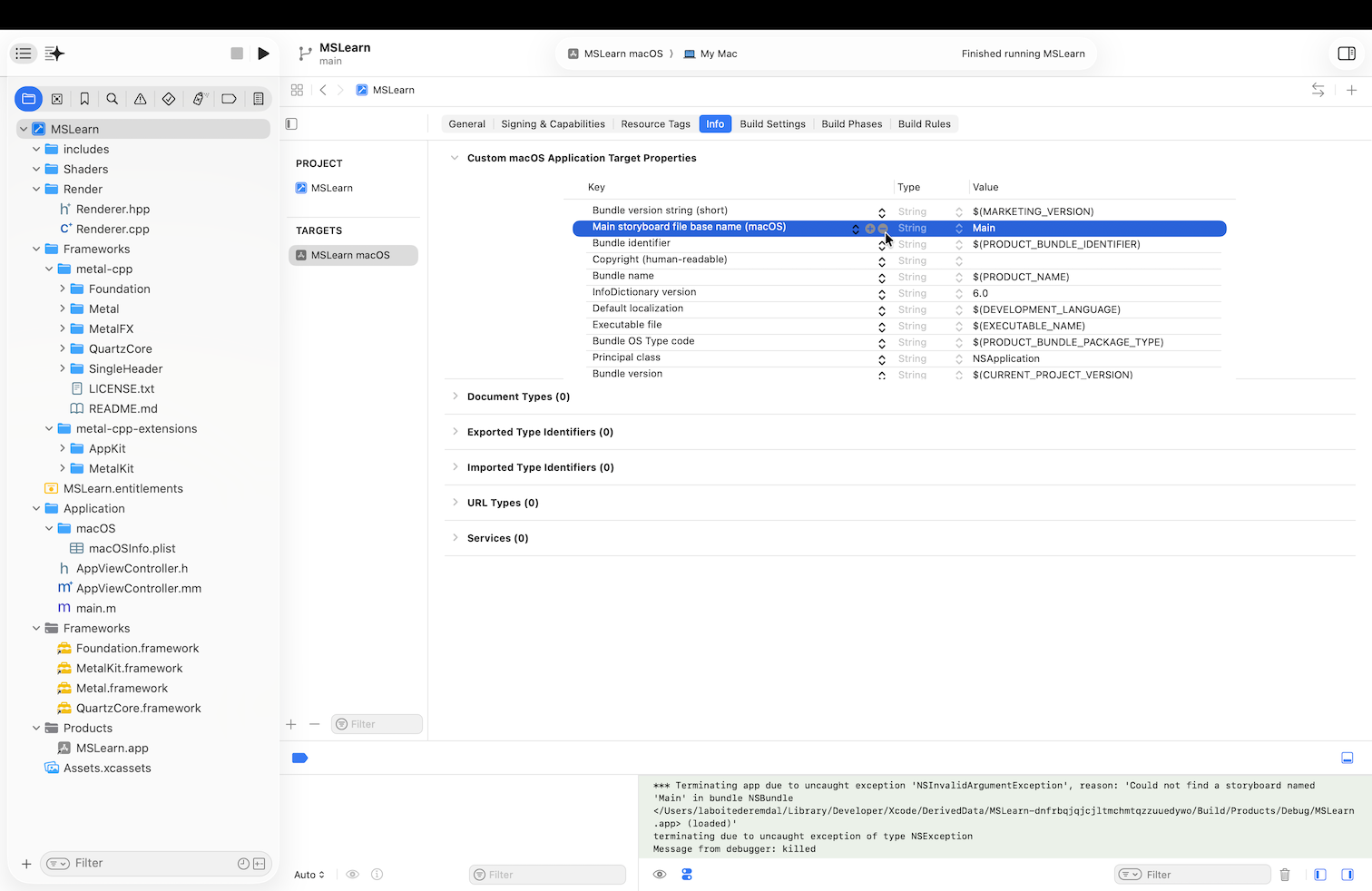Viewport: 1372px width, 891px height.
Task: Open the Build Phases tab
Action: (x=852, y=124)
